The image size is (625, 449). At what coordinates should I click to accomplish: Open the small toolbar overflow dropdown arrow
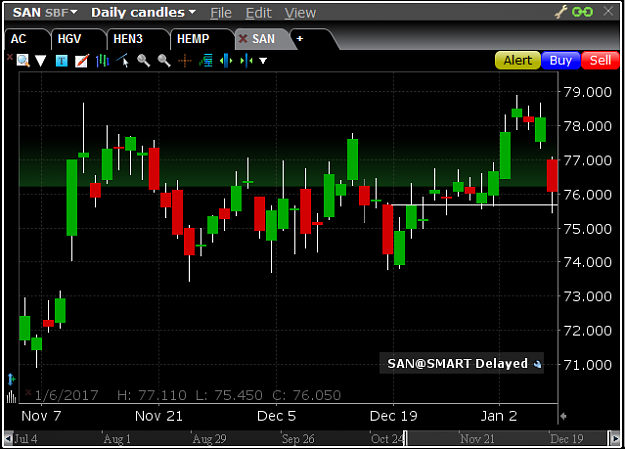(x=263, y=61)
